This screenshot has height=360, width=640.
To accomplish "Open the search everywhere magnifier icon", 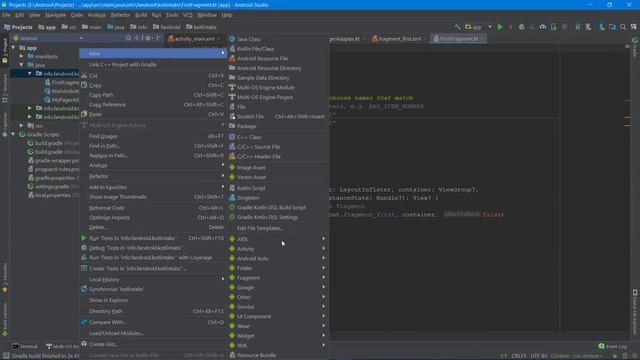I will click(623, 27).
